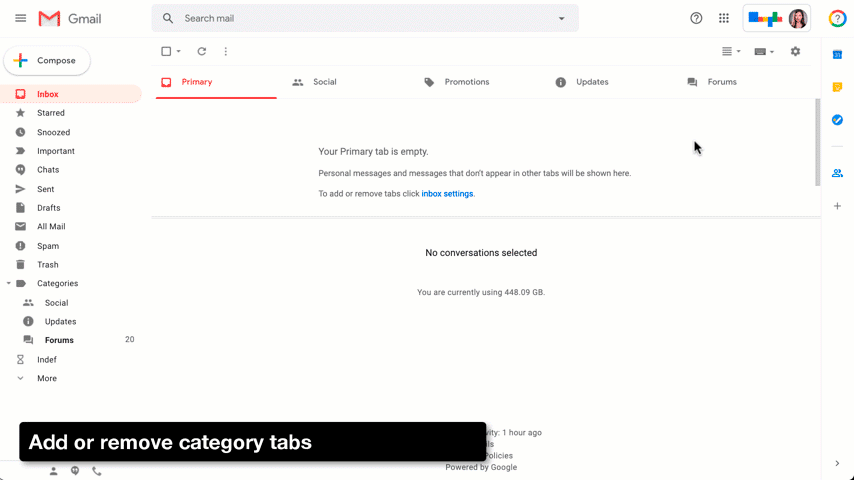Open the select dropdown arrow beside checkbox
The image size is (854, 480).
point(179,51)
